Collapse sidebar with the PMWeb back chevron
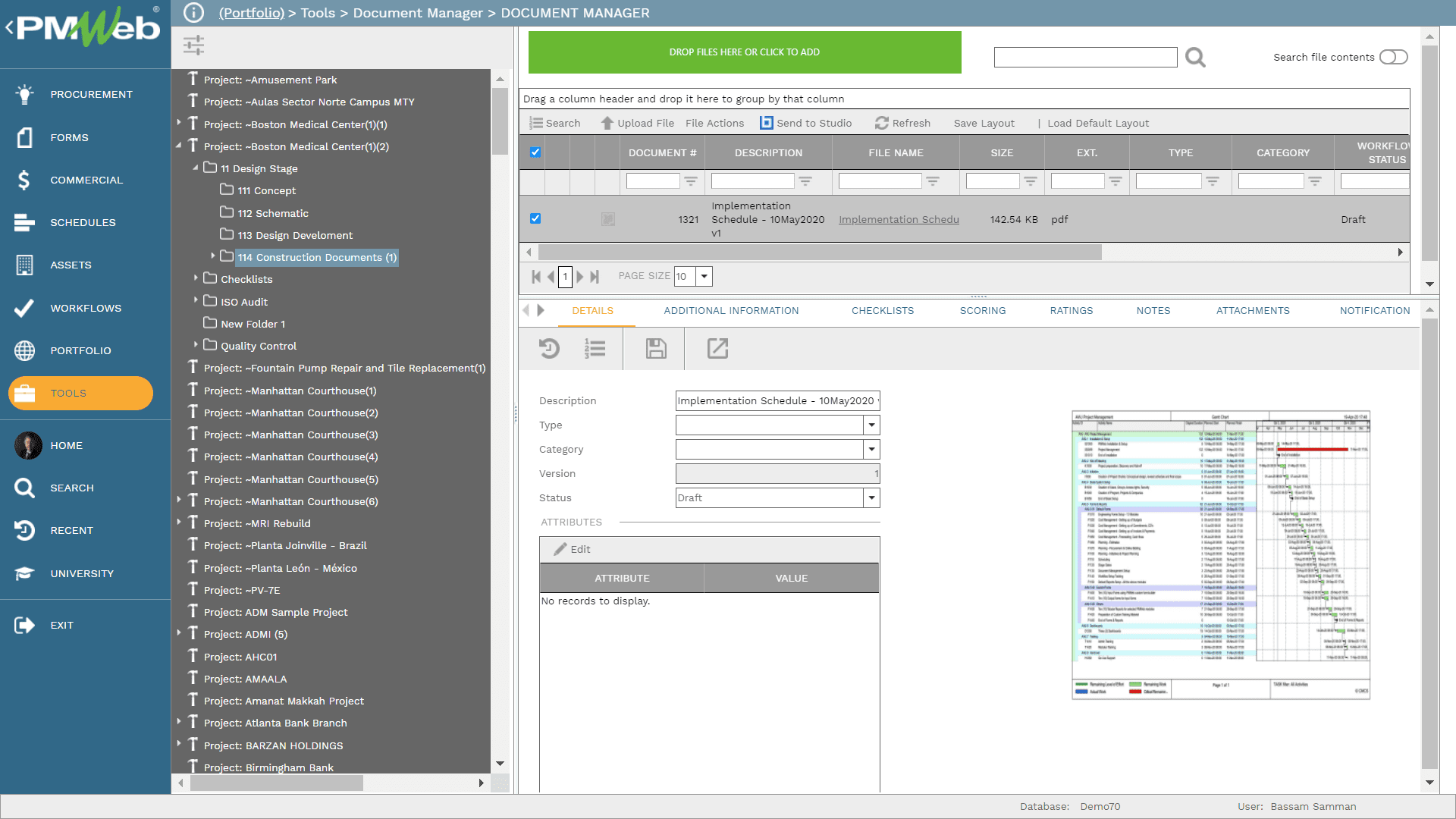1456x819 pixels. tap(9, 28)
